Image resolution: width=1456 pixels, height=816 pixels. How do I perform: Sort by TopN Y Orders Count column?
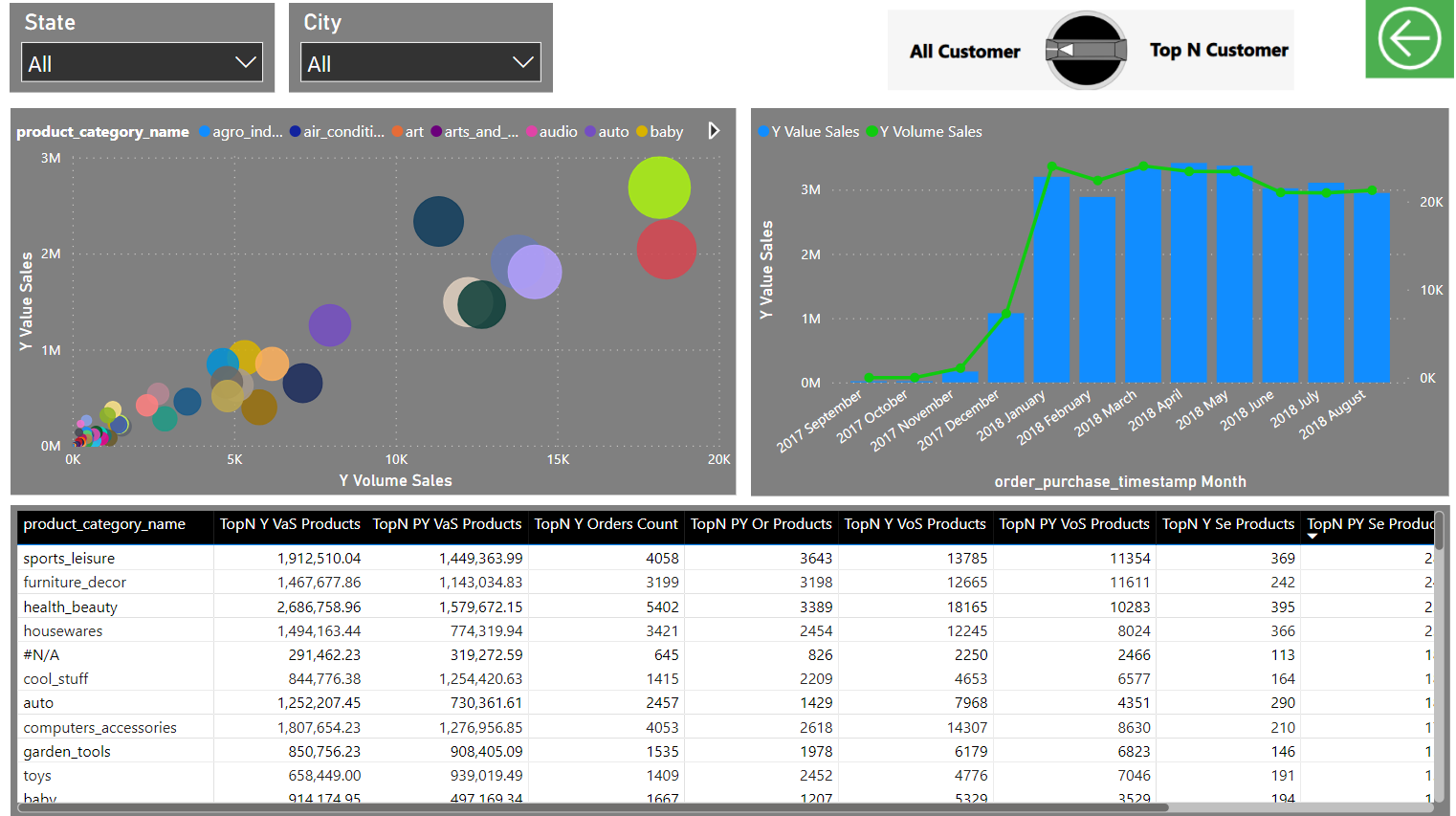(x=606, y=524)
